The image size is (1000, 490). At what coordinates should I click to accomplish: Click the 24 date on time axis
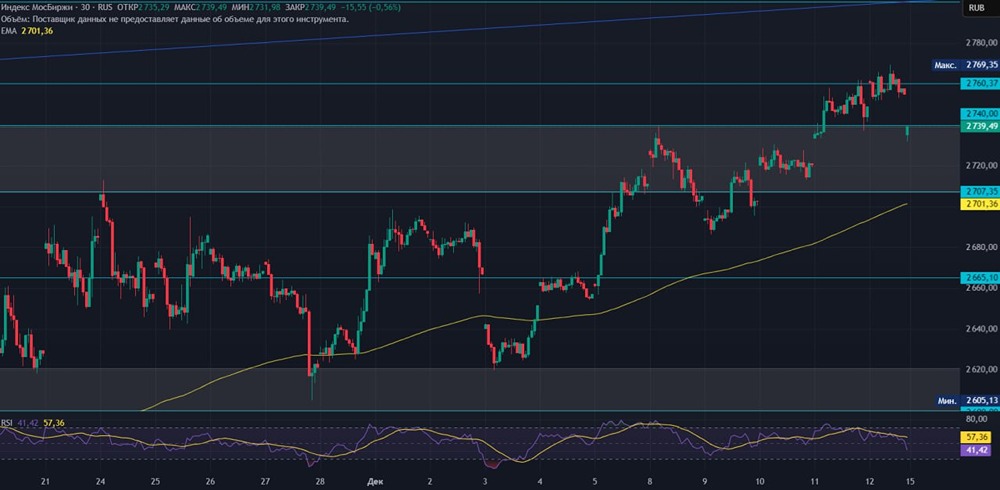tap(101, 480)
